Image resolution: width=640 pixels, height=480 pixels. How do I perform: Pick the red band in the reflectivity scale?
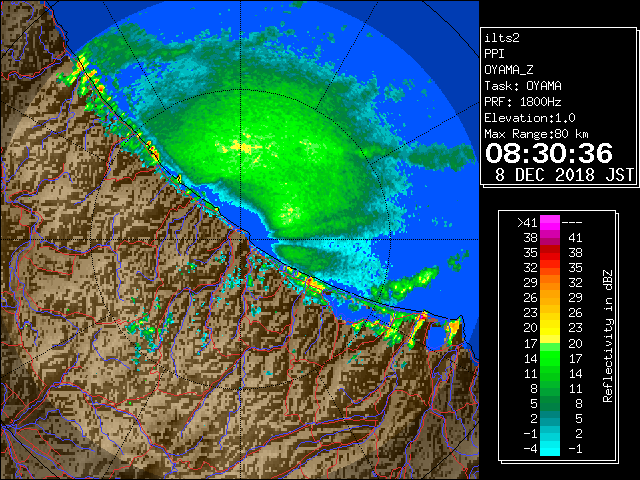click(x=550, y=253)
